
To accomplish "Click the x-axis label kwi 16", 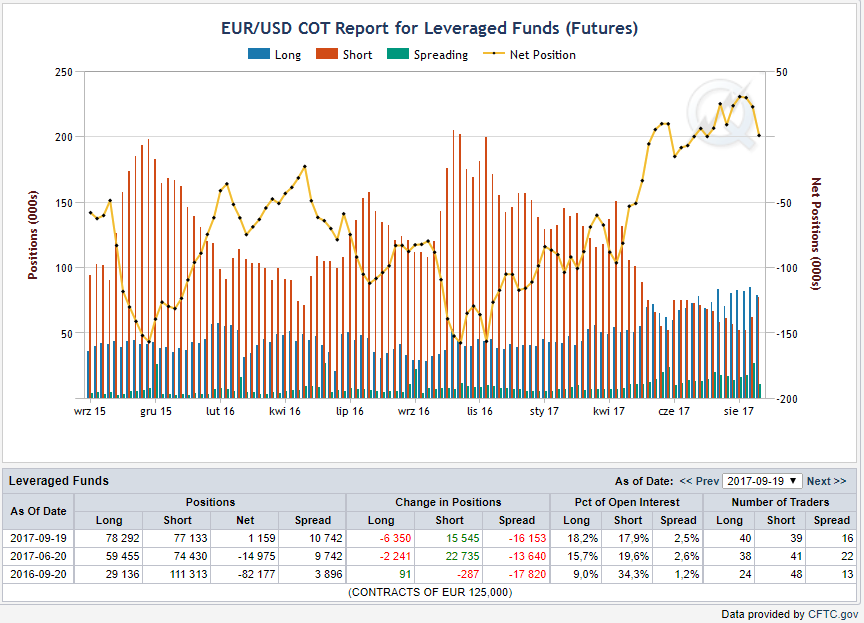I will coord(284,411).
